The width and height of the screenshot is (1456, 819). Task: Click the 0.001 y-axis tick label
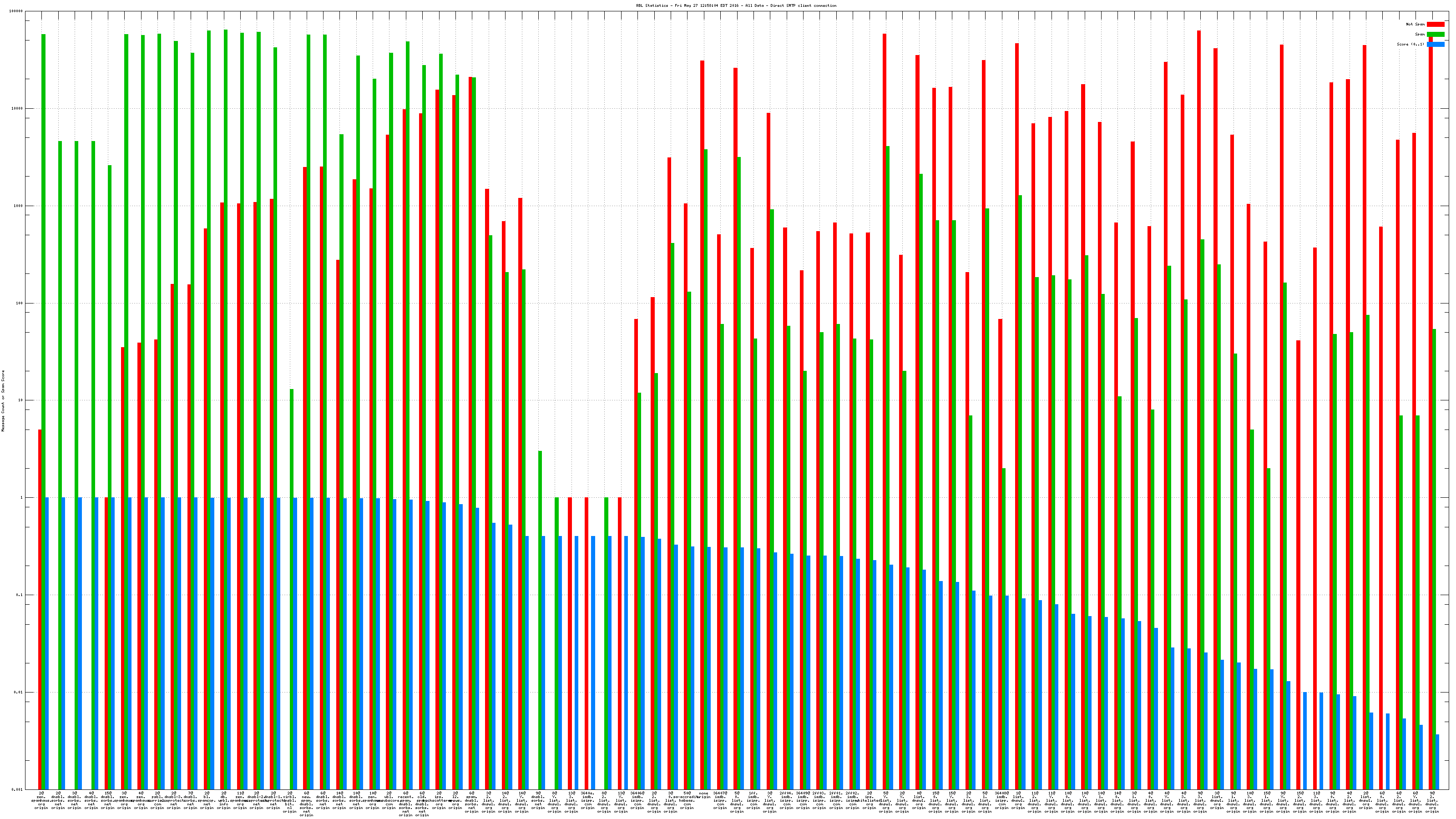click(x=18, y=789)
